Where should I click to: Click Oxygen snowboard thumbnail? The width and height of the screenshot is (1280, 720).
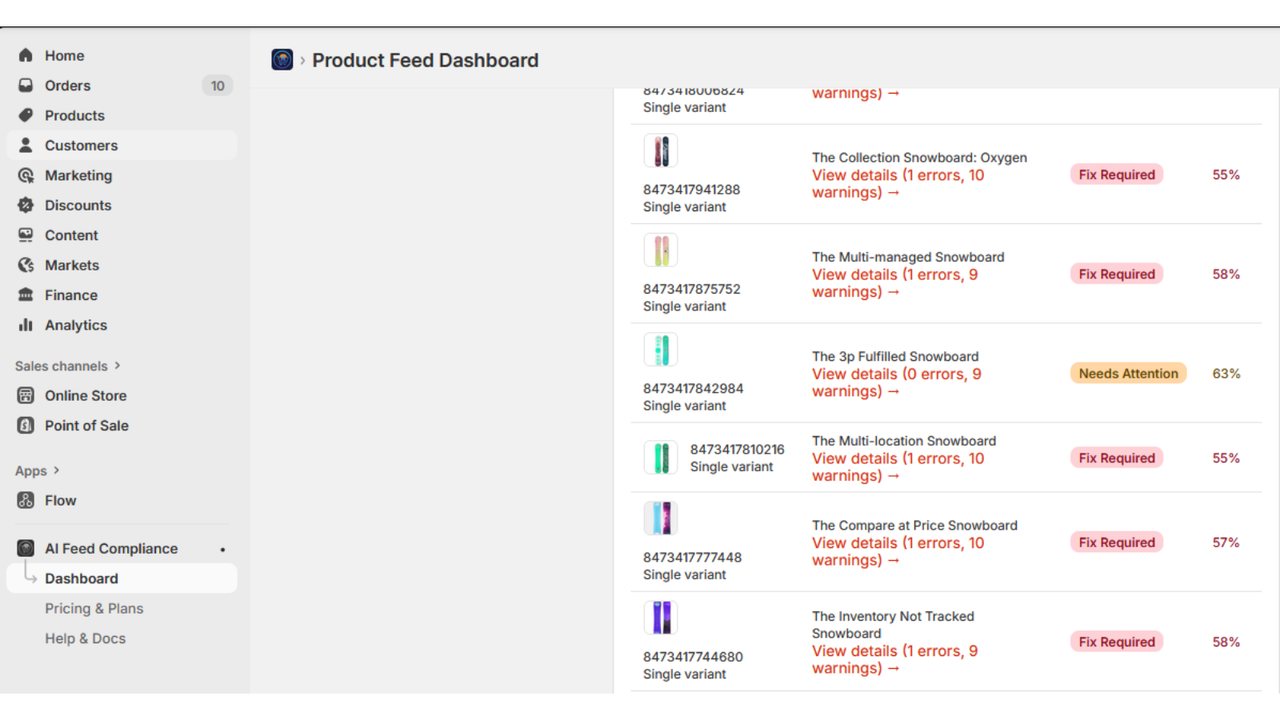click(x=661, y=151)
